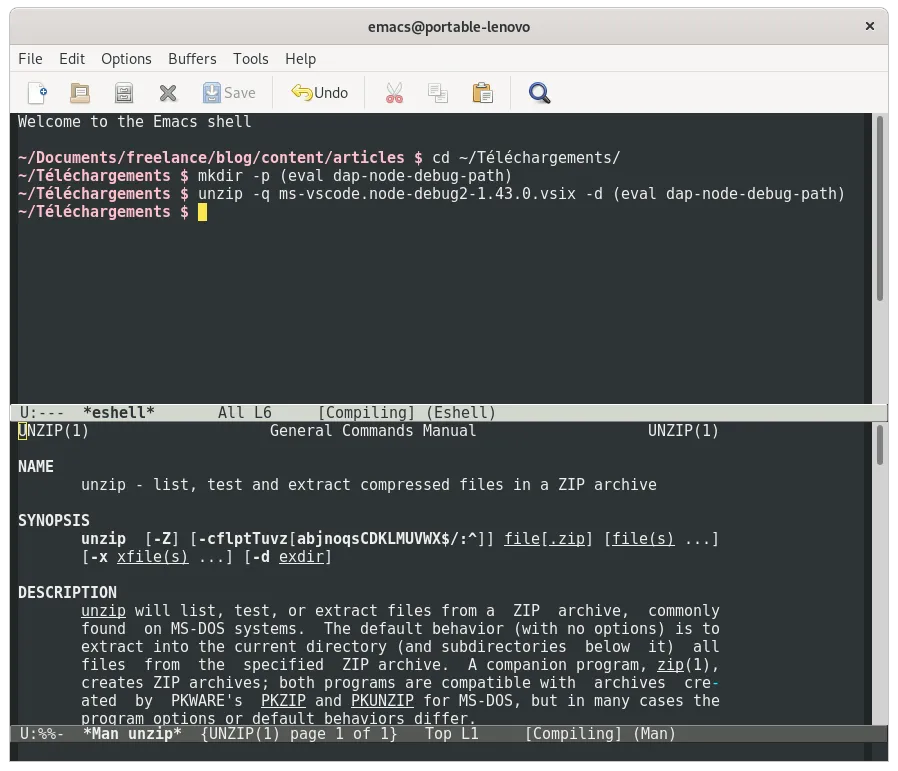Click the New File toolbar icon

(37, 92)
